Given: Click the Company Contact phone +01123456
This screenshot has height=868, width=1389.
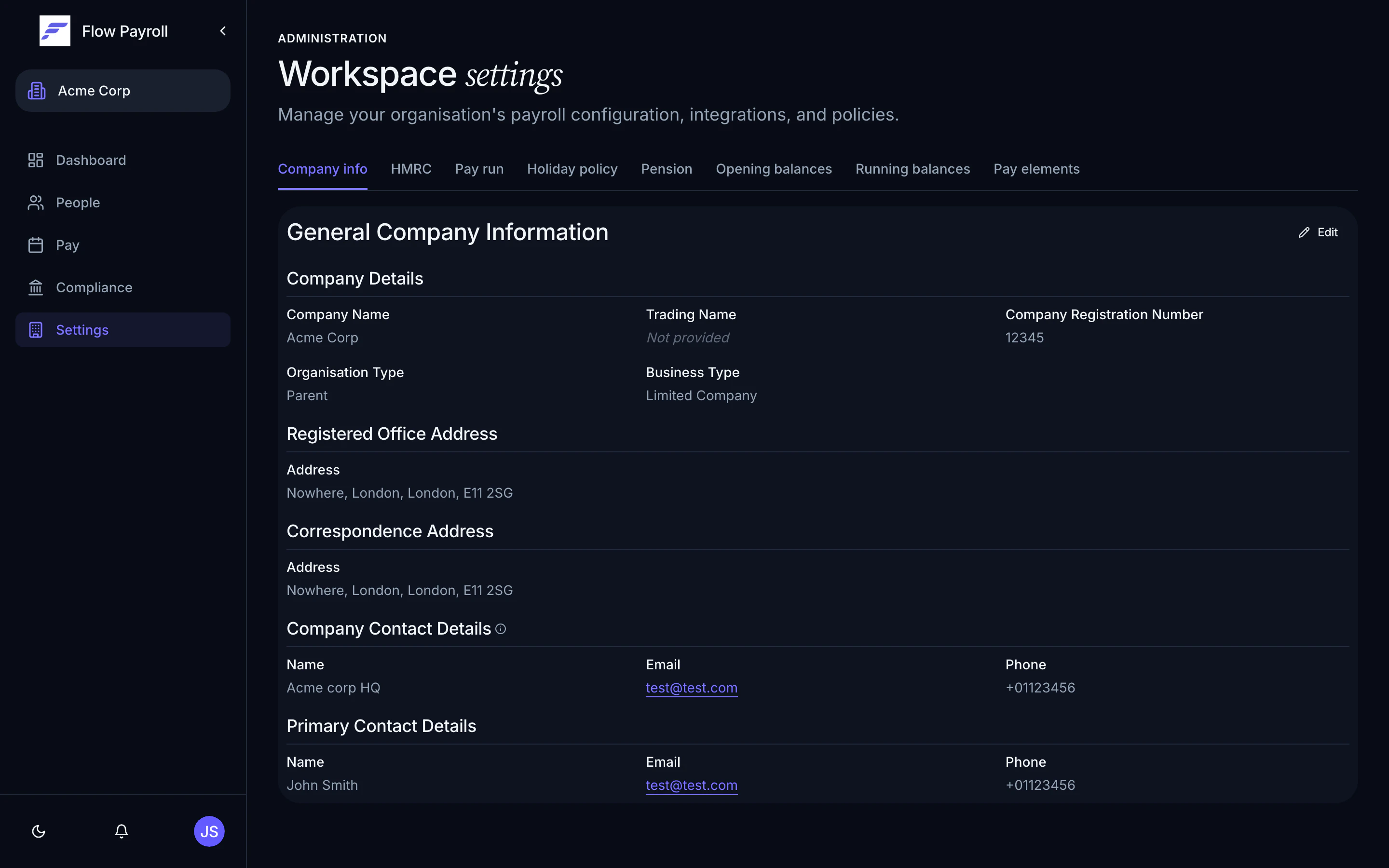Looking at the screenshot, I should (1040, 688).
